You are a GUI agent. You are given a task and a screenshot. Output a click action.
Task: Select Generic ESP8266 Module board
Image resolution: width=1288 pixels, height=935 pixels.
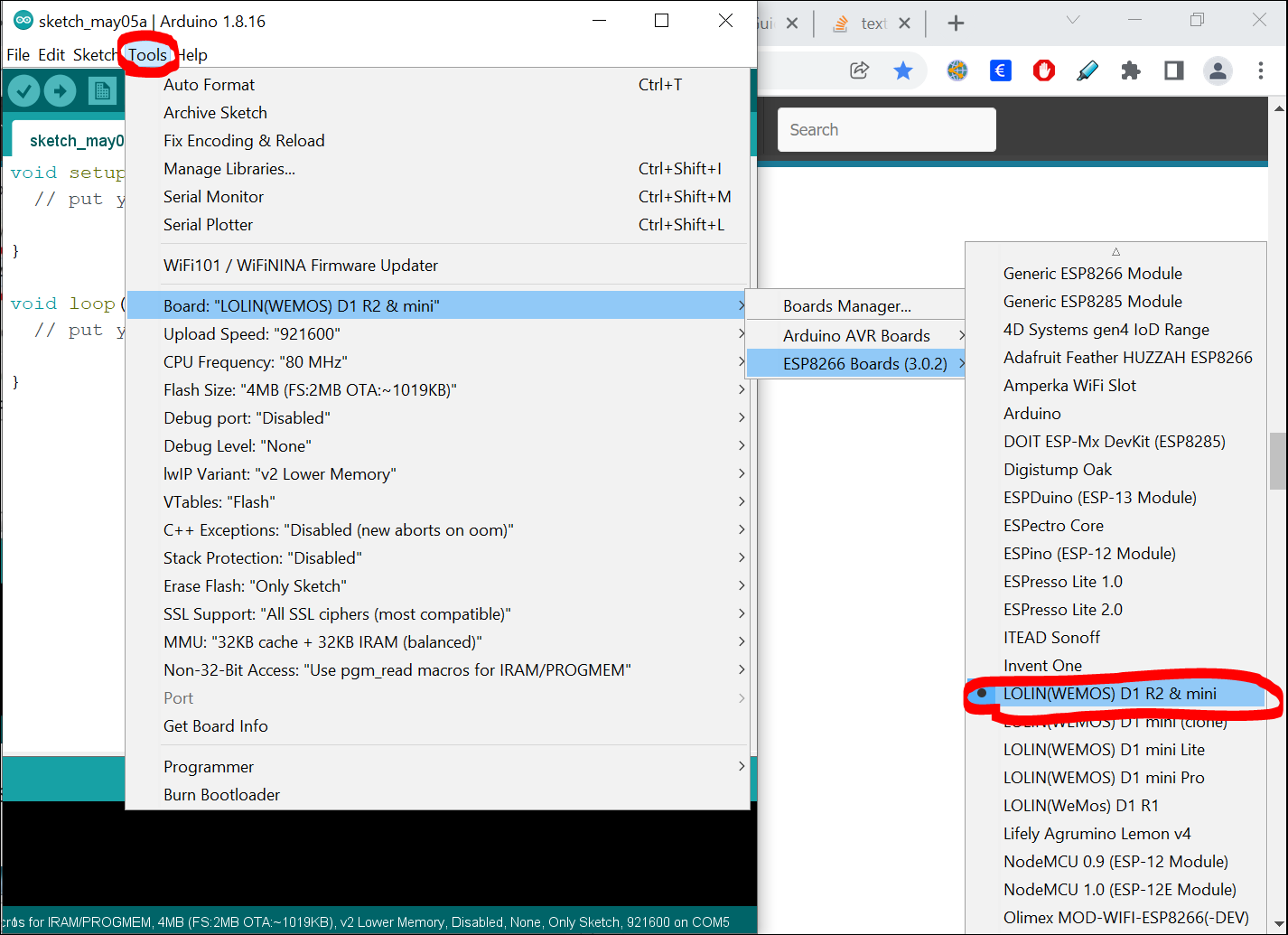[1116, 273]
